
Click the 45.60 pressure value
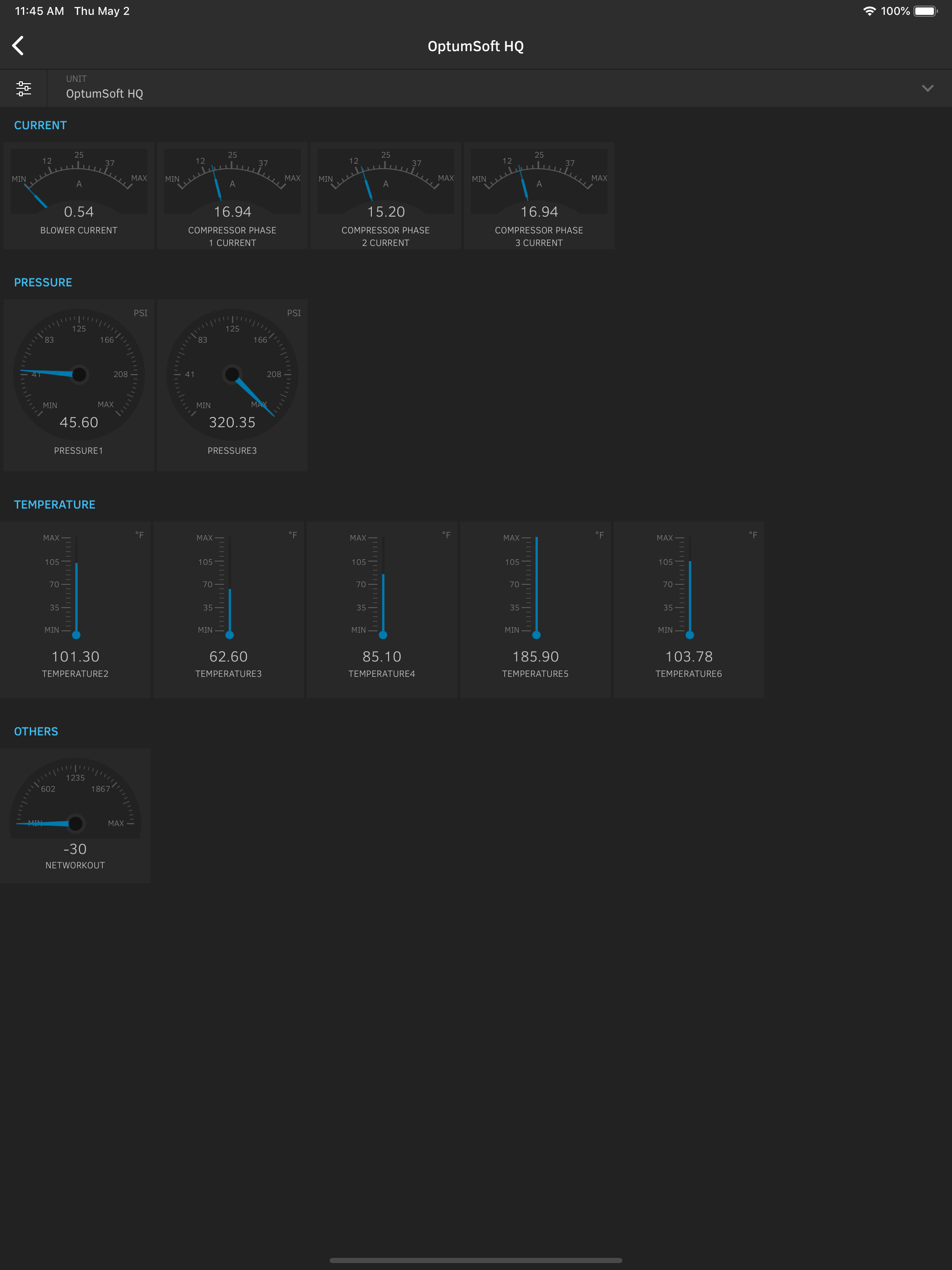[79, 423]
